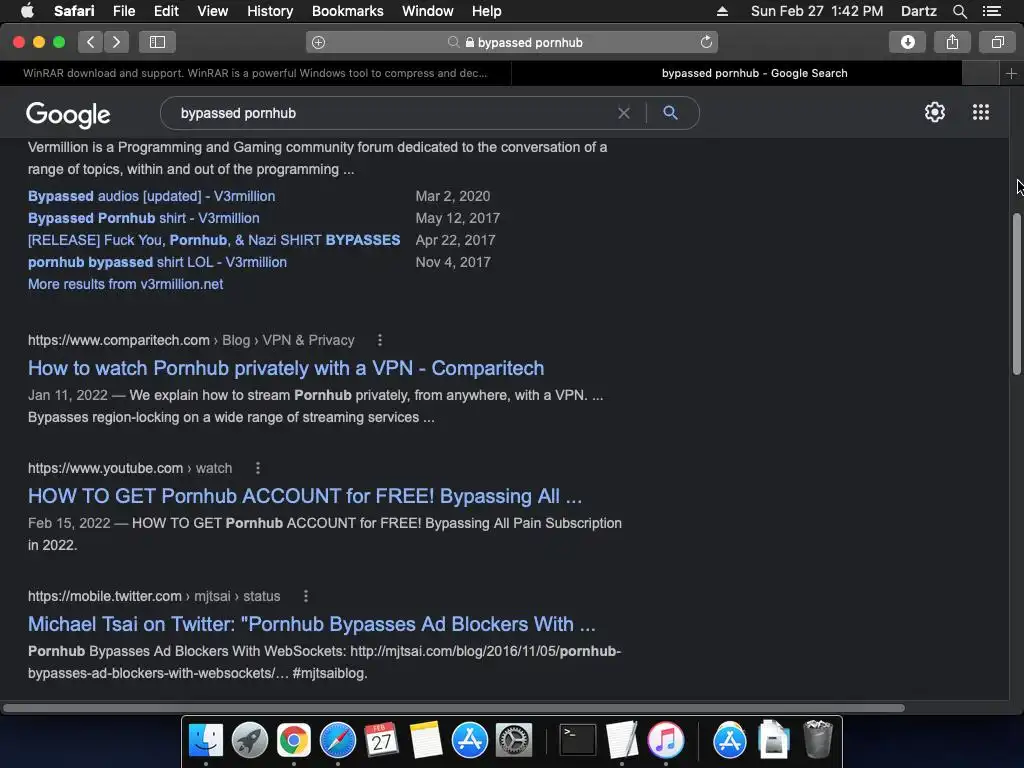The height and width of the screenshot is (768, 1024).
Task: Open more options for Twitter result
Action: pyautogui.click(x=306, y=596)
